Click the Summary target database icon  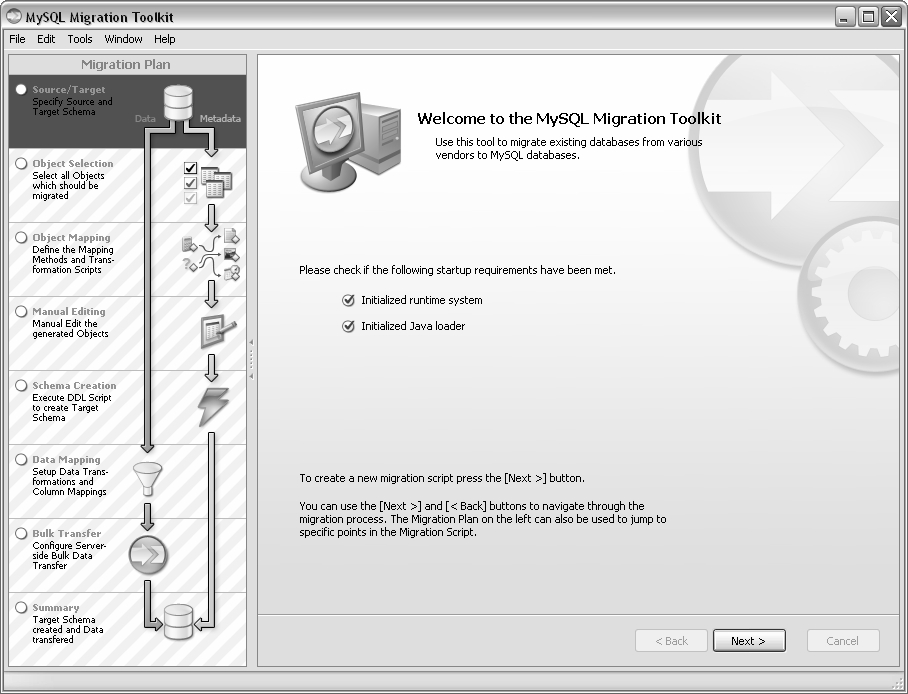(177, 621)
